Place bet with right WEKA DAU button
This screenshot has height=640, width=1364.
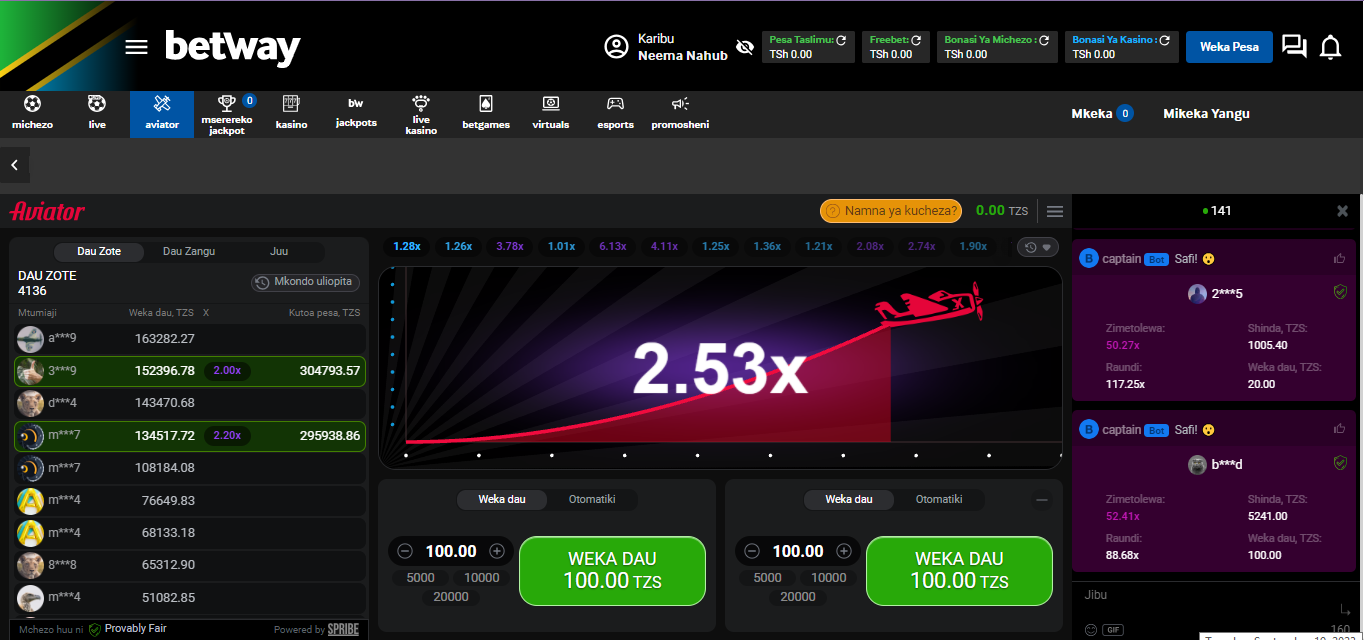pyautogui.click(x=959, y=570)
